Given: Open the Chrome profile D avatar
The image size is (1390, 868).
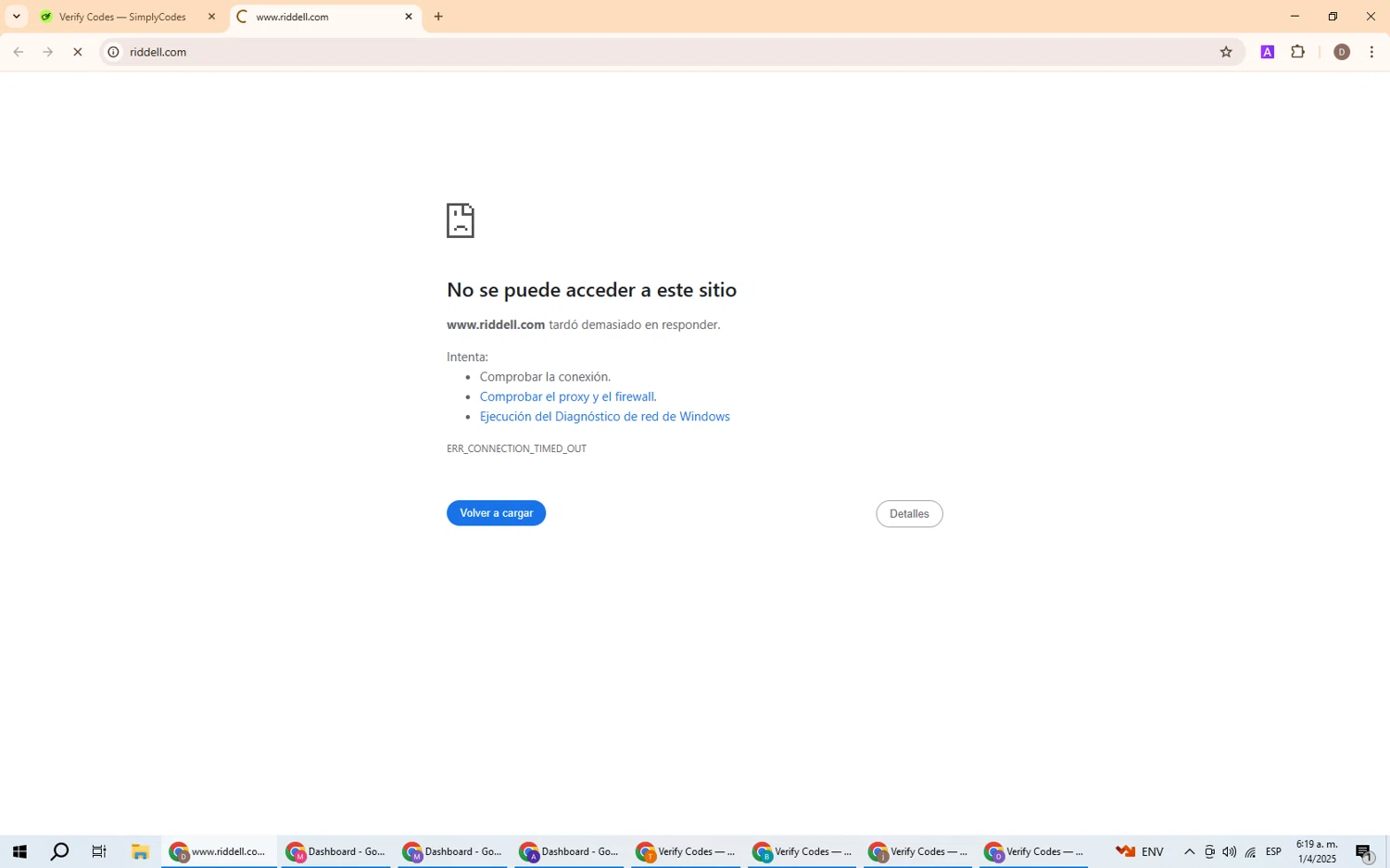Looking at the screenshot, I should (x=1341, y=52).
